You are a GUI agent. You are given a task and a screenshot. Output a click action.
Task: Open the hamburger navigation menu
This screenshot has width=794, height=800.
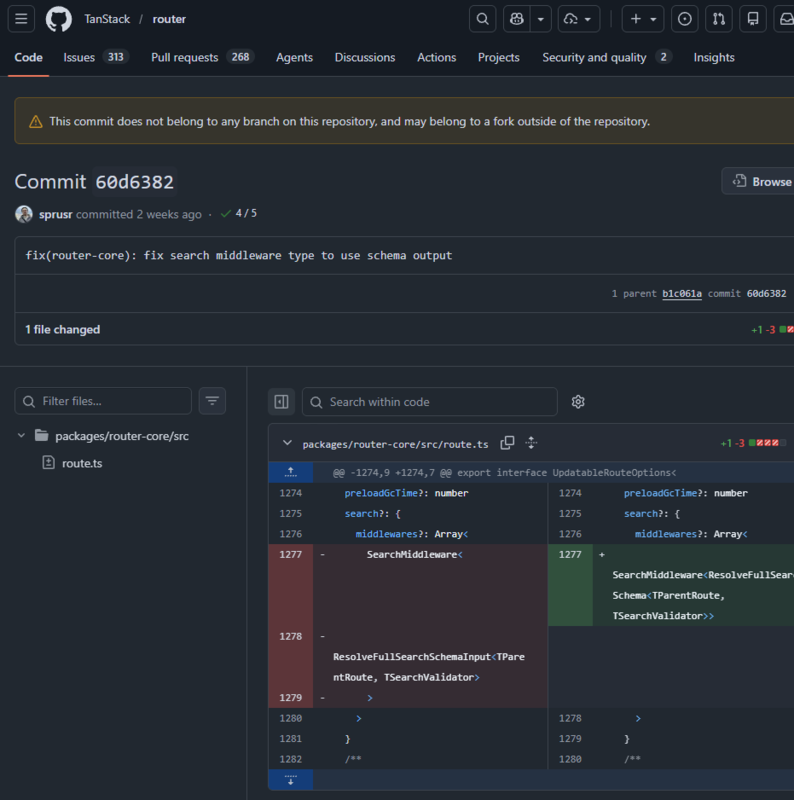click(21, 19)
